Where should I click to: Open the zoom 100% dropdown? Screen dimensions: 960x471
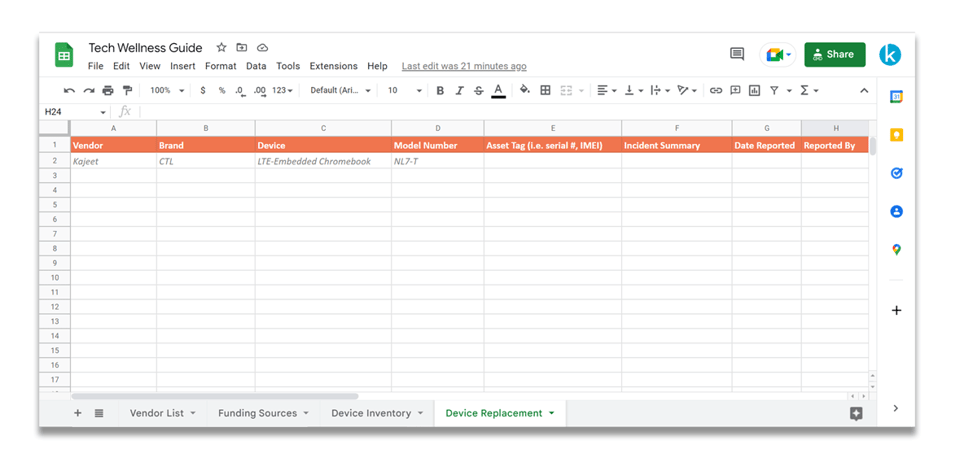pos(167,91)
